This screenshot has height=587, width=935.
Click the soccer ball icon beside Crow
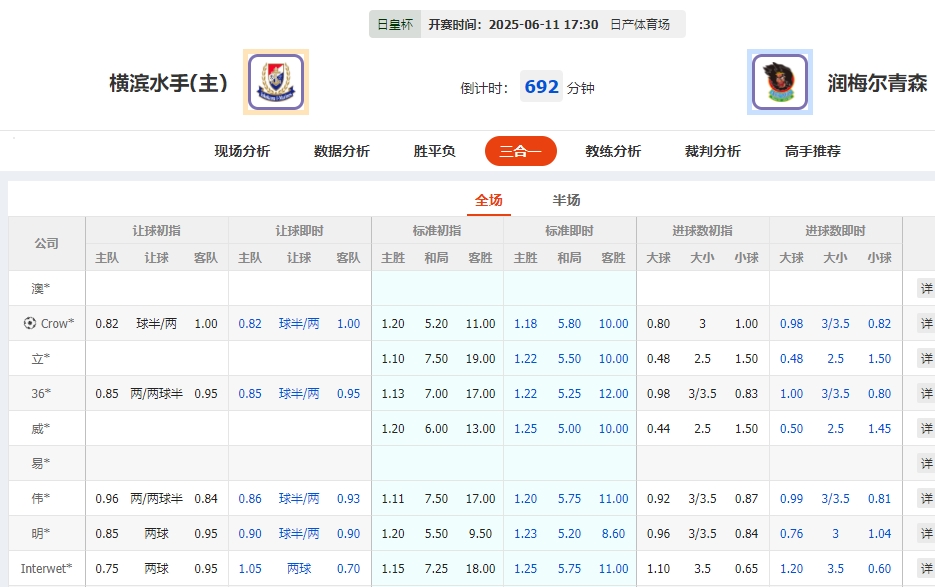30,323
